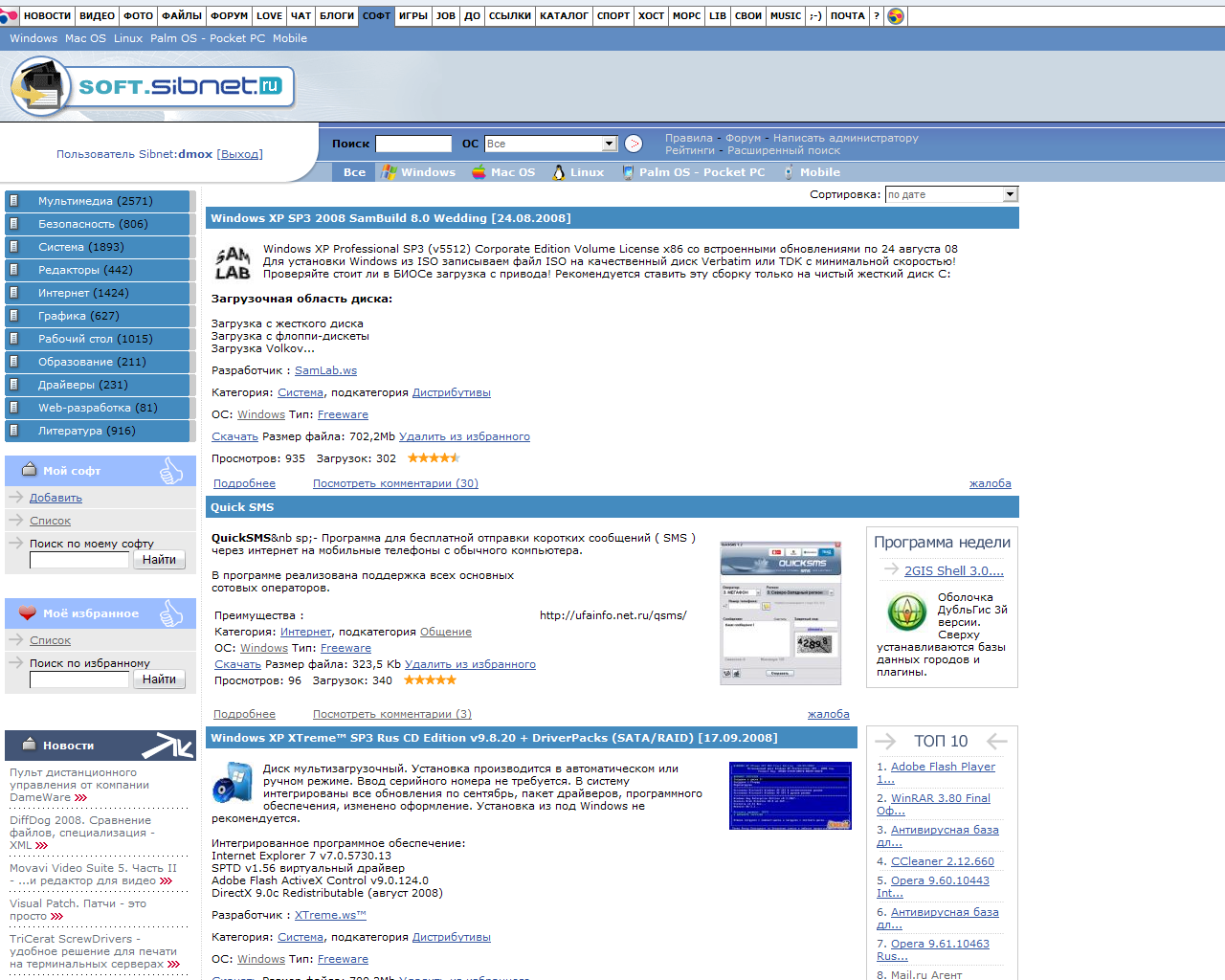This screenshot has width=1225, height=980.
Task: Open the Quick SMS screenshot thumbnail
Action: tap(780, 612)
